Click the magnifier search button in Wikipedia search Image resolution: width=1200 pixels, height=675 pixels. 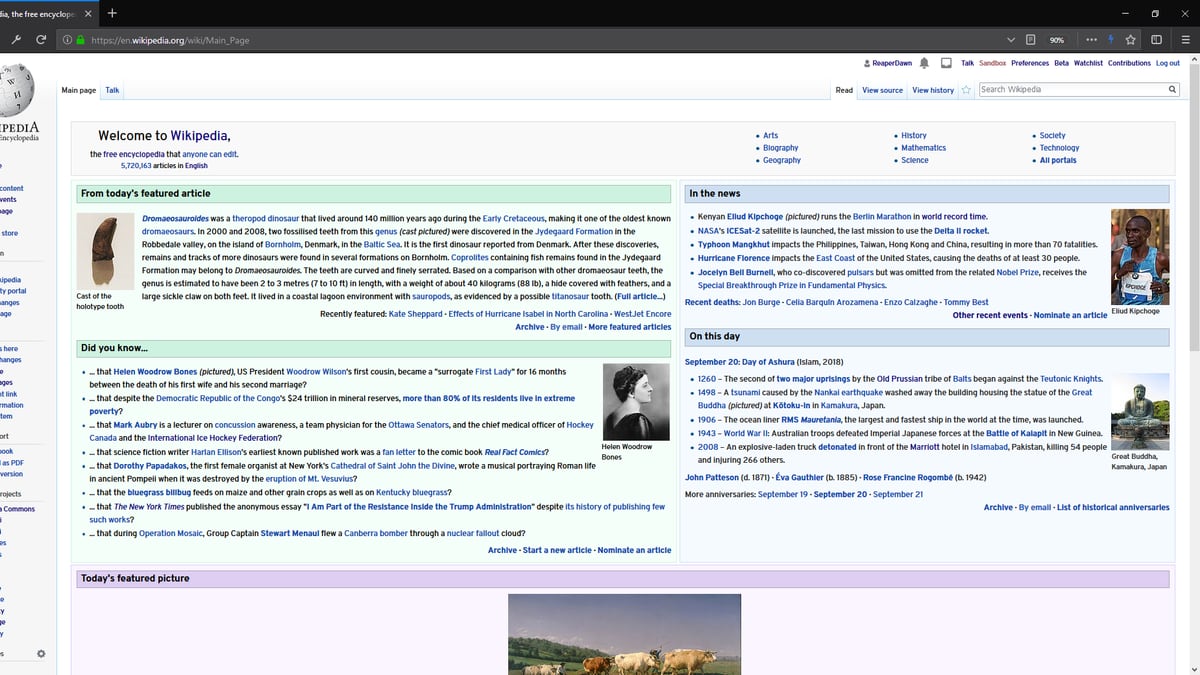[1173, 90]
